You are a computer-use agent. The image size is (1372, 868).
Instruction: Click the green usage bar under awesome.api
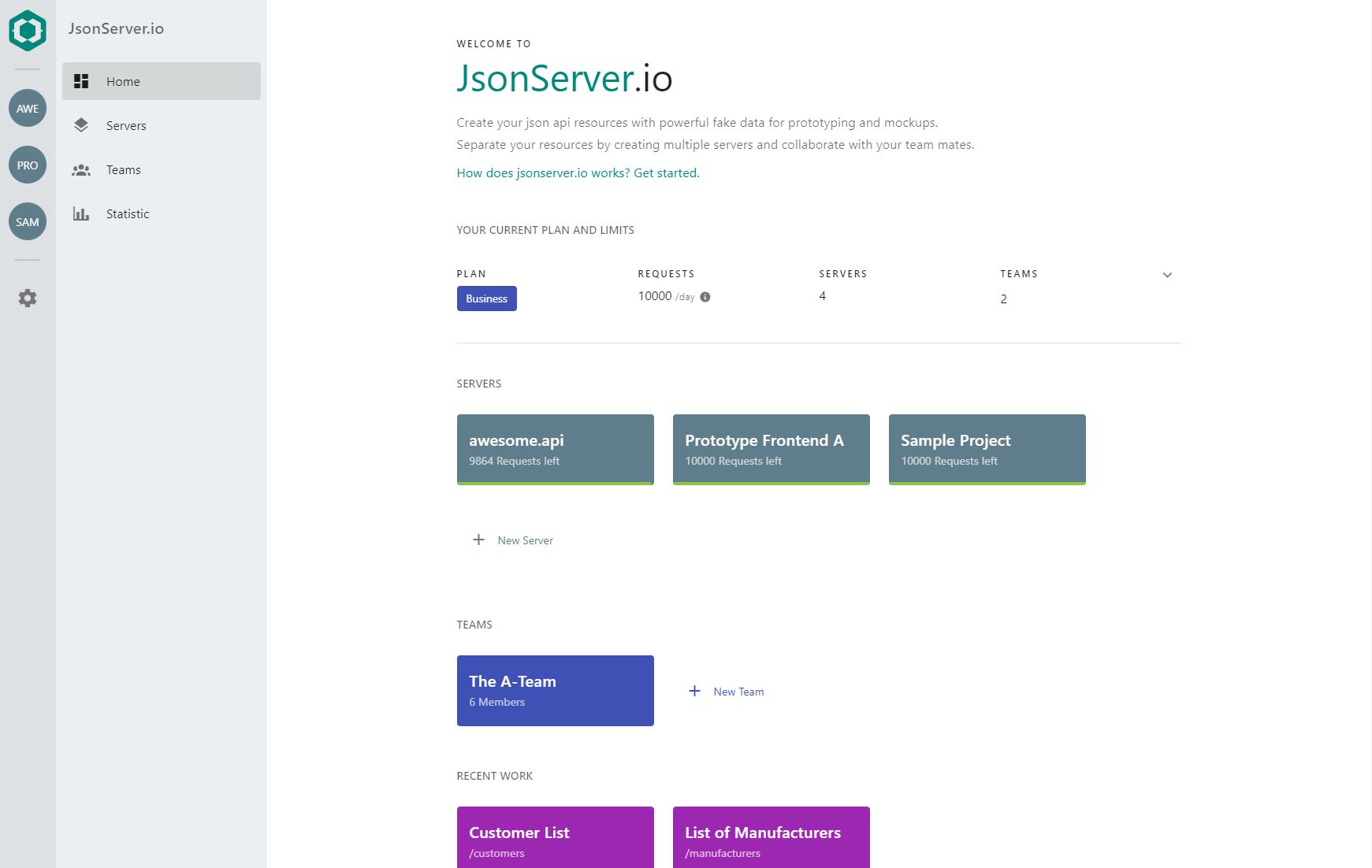[x=555, y=483]
